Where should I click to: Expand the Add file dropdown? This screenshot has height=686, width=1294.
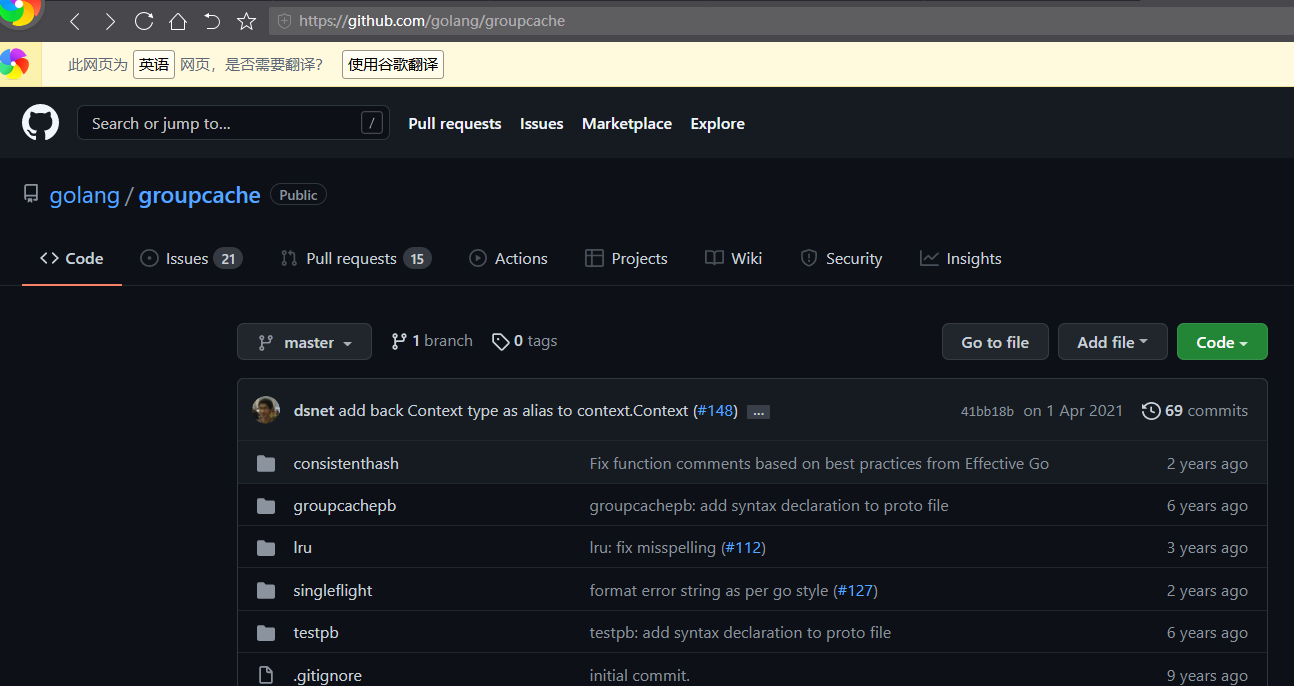pos(1112,341)
